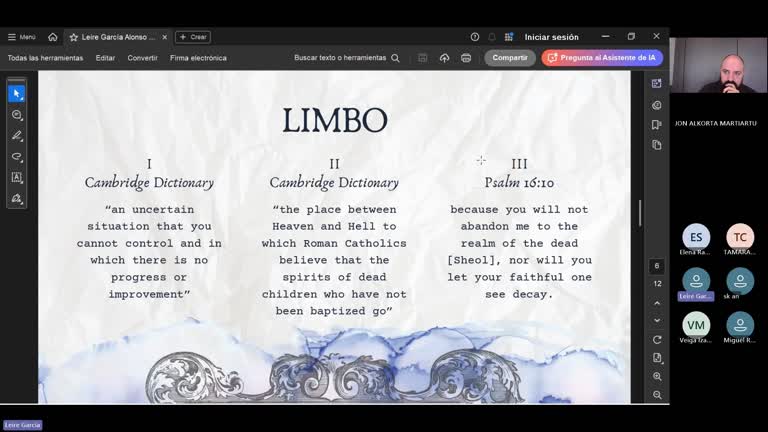Viewport: 768px width, 432px height.
Task: Click the Crear button
Action: (193, 37)
